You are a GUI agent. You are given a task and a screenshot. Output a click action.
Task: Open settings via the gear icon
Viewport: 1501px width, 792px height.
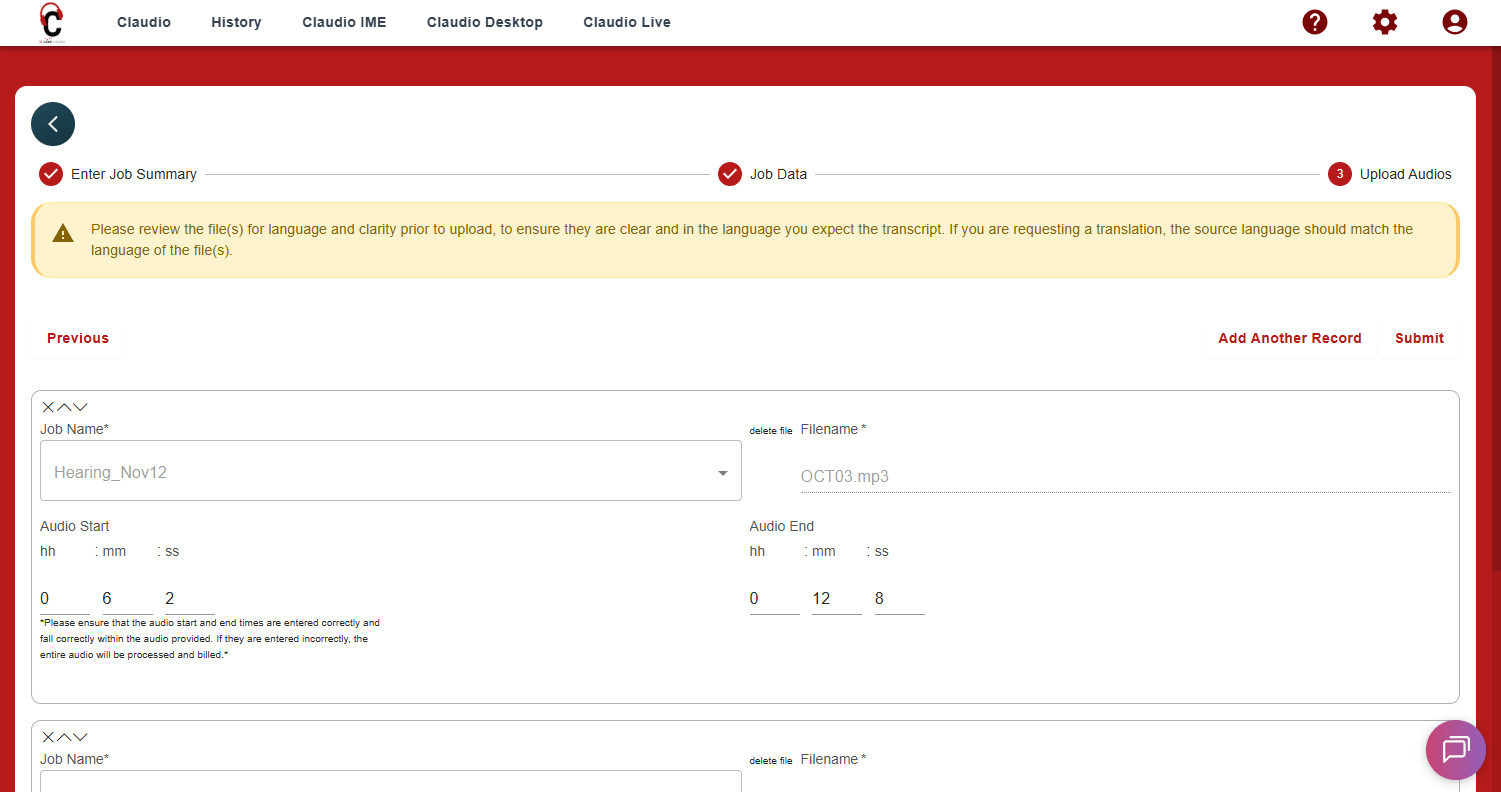point(1384,22)
